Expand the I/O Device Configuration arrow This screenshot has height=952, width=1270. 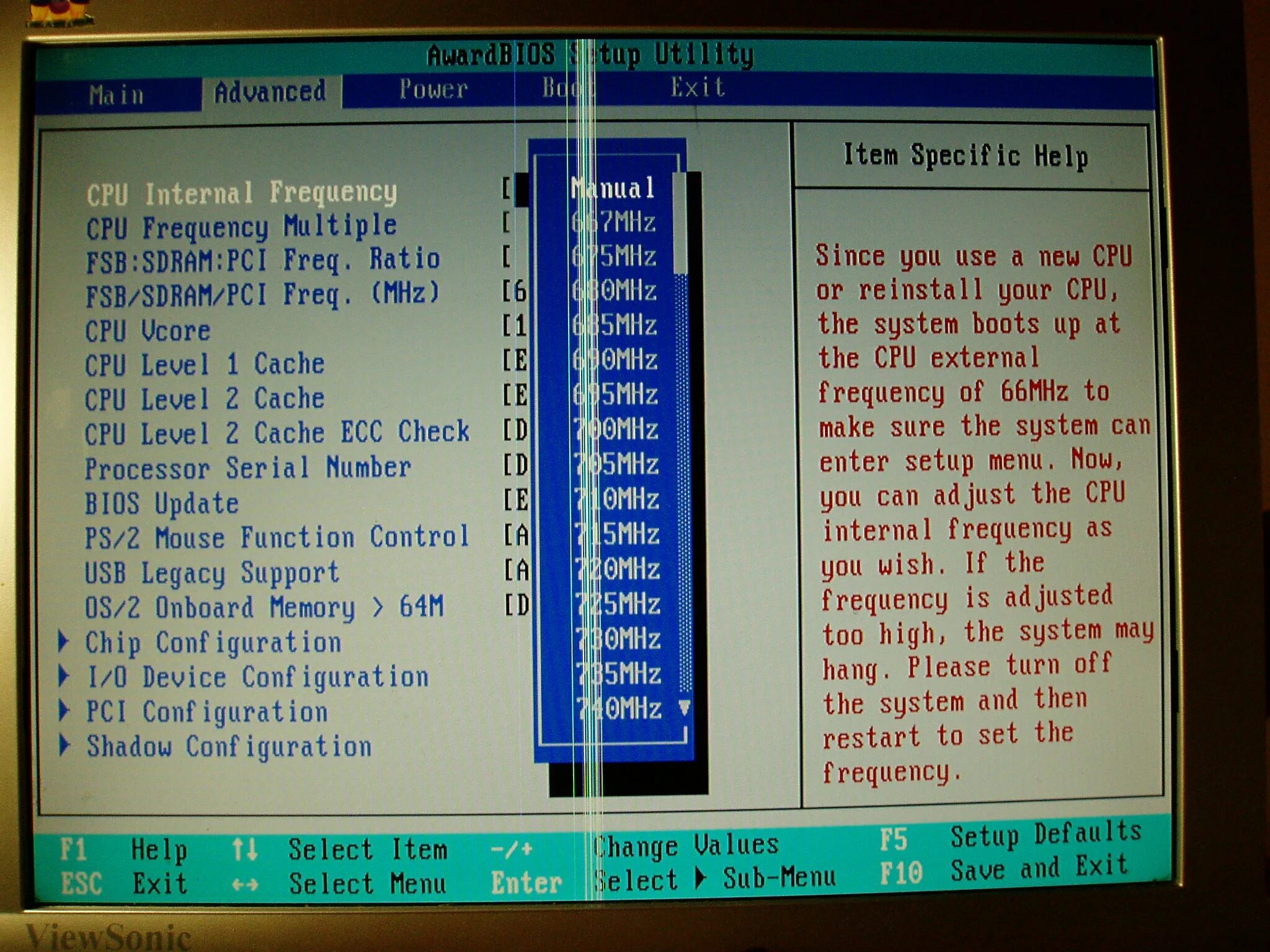(63, 676)
